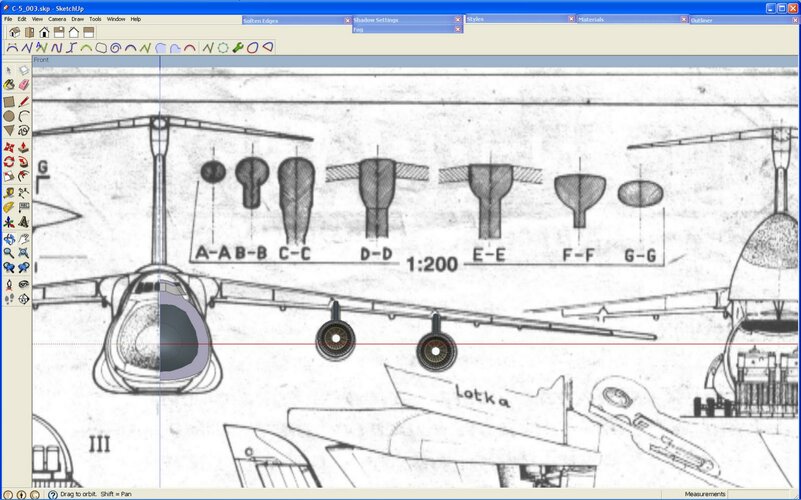801x500 pixels.
Task: Select the Arc tool
Action: 23,116
